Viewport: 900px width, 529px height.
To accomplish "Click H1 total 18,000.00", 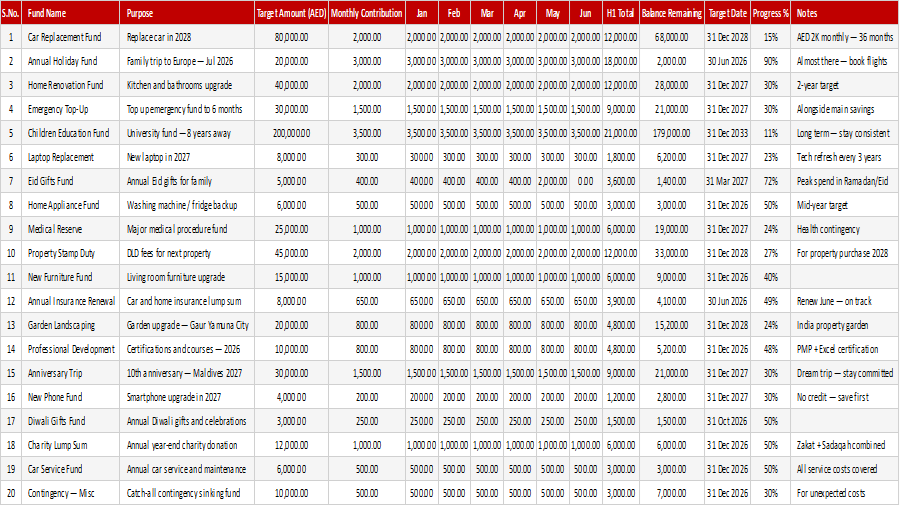I will click(x=620, y=61).
